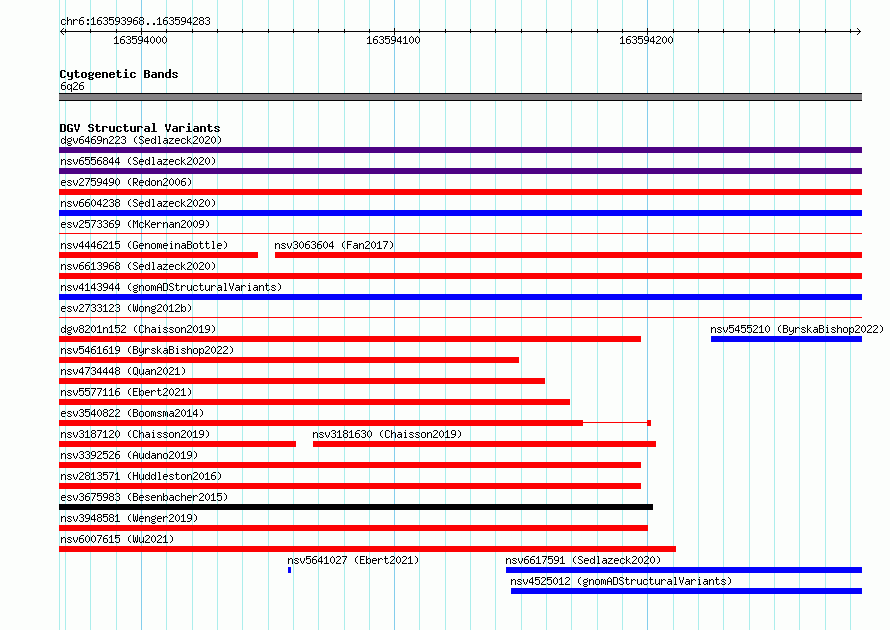The image size is (890, 630).
Task: Click the chr6:163593968..163594283 region label
Action: pos(135,21)
